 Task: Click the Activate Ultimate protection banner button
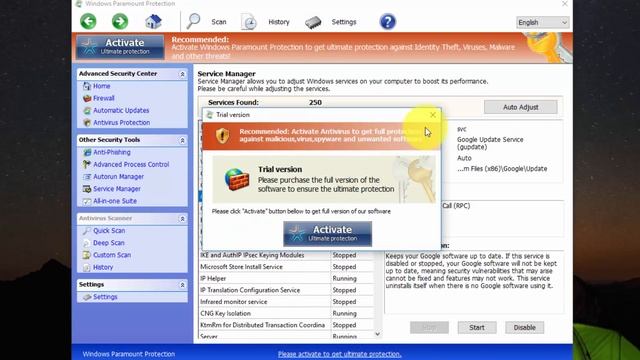(120, 47)
